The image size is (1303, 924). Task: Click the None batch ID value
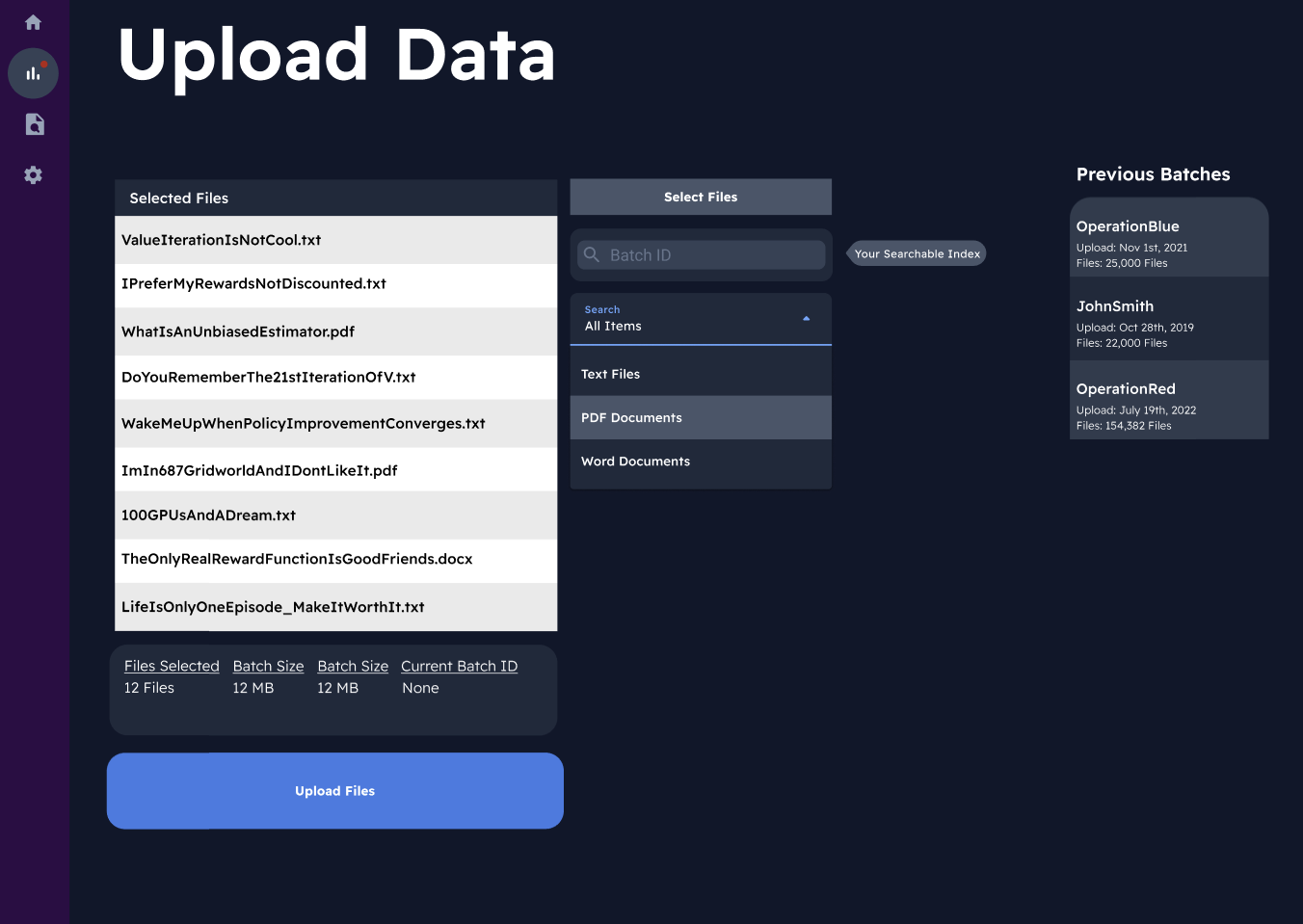pos(420,688)
